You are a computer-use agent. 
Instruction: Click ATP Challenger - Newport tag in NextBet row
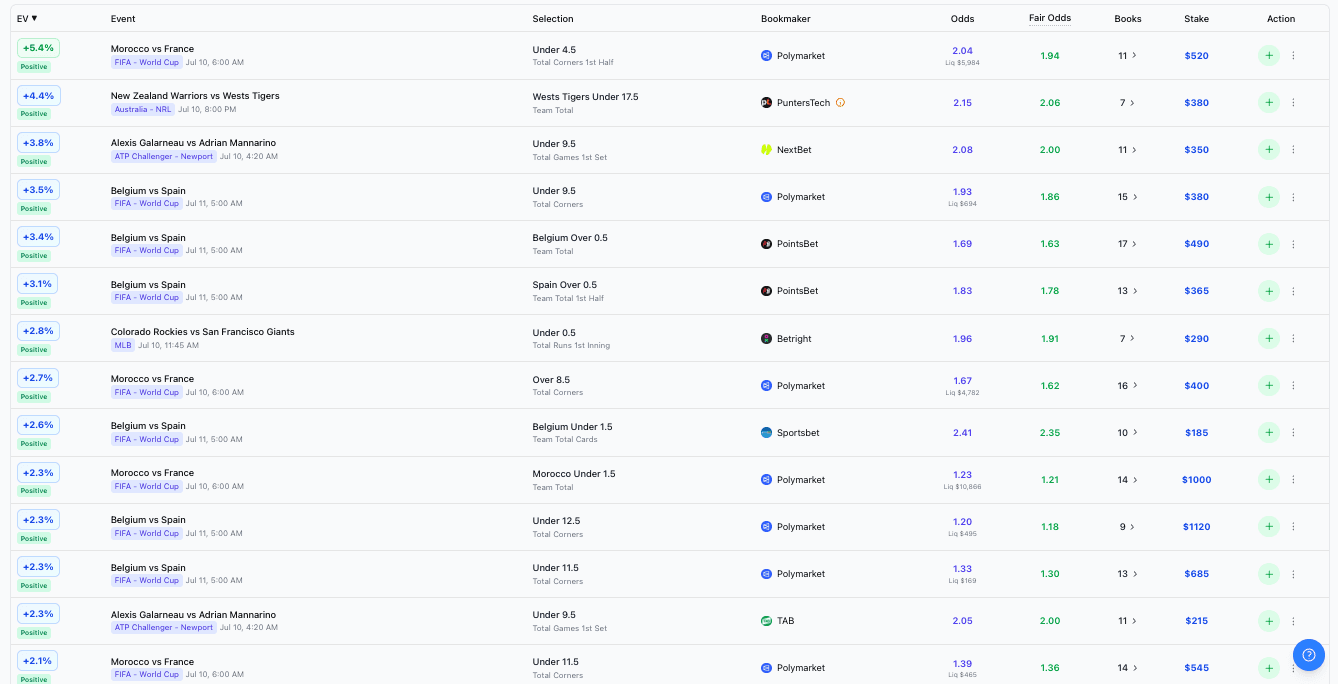(163, 156)
